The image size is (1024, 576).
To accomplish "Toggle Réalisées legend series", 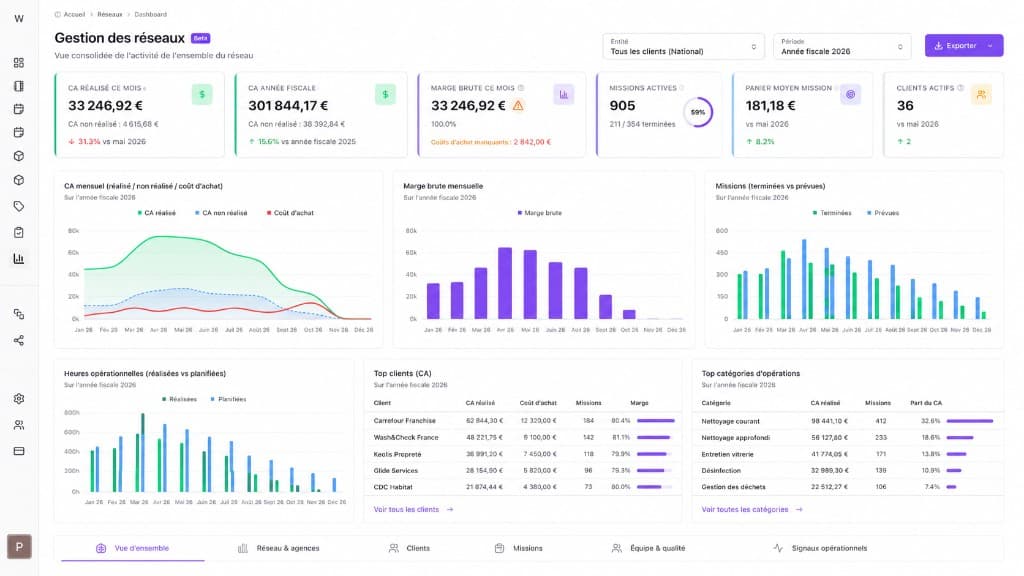I will [x=180, y=399].
